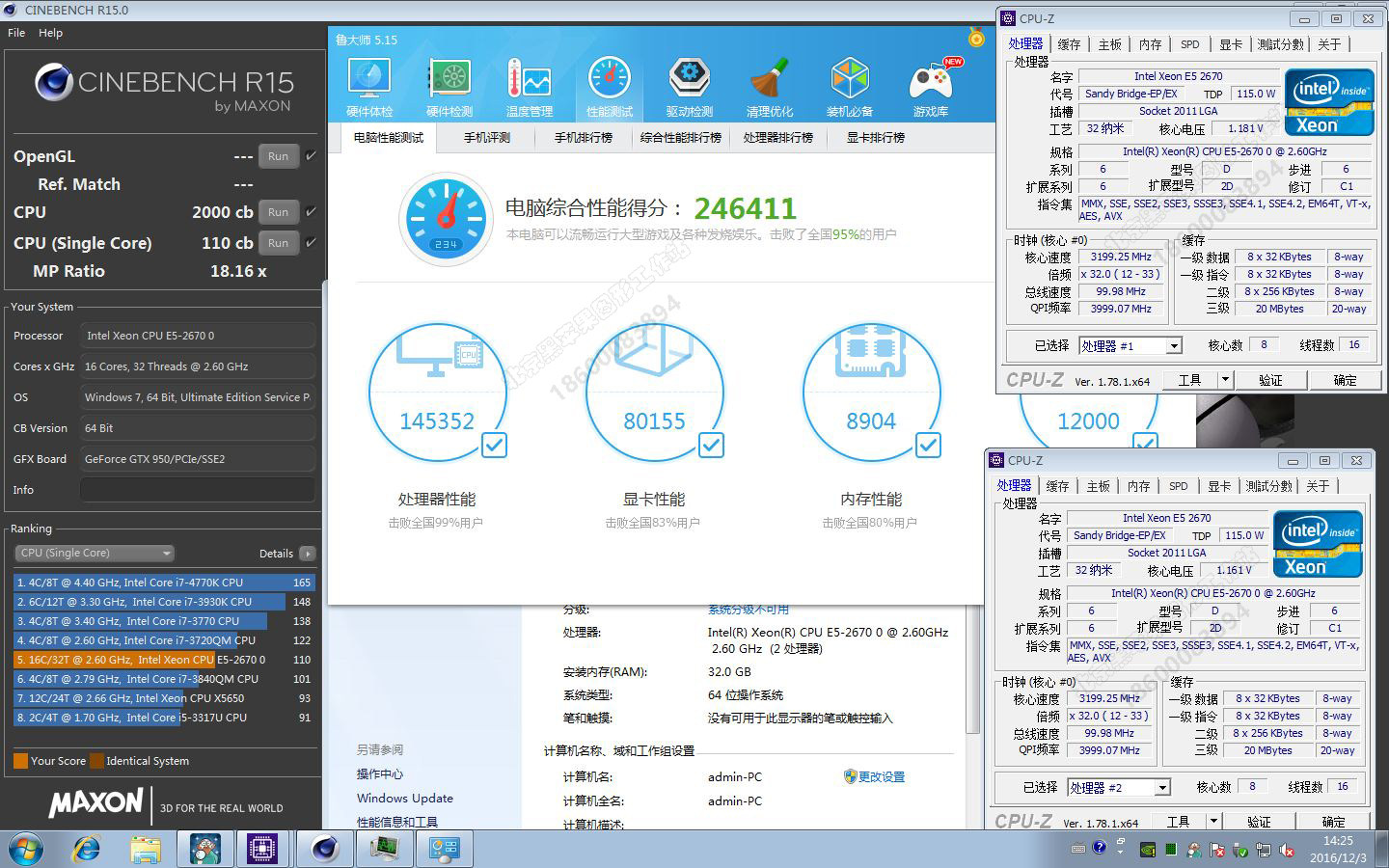Select ranking row Intel Core i7-4770K CPU
This screenshot has width=1389, height=868.
164,583
